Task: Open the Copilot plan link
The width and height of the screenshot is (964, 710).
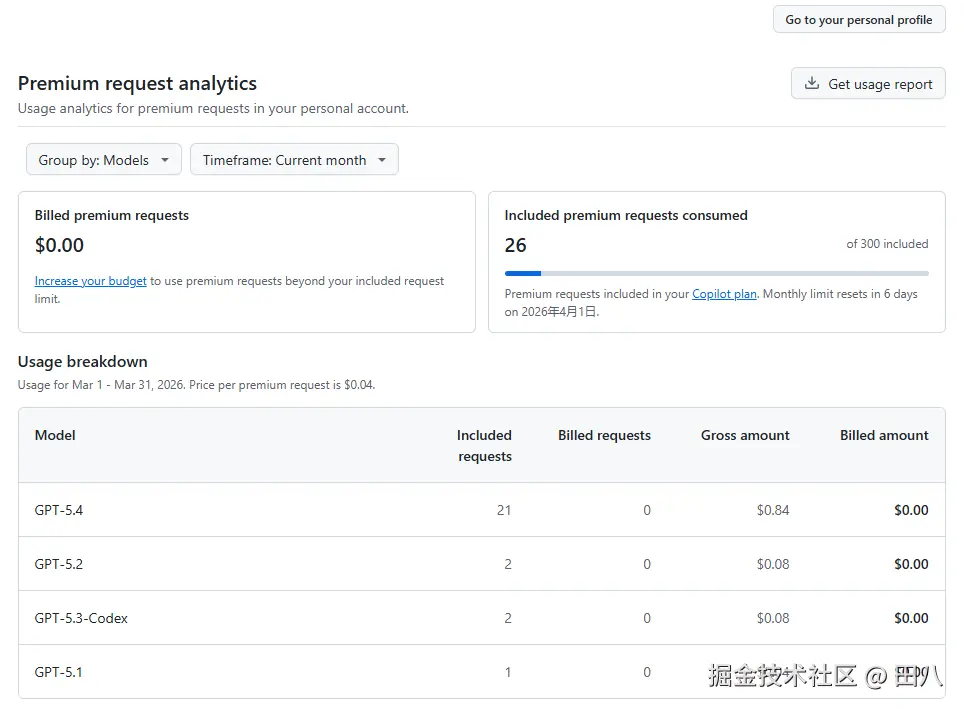Action: pyautogui.click(x=724, y=294)
